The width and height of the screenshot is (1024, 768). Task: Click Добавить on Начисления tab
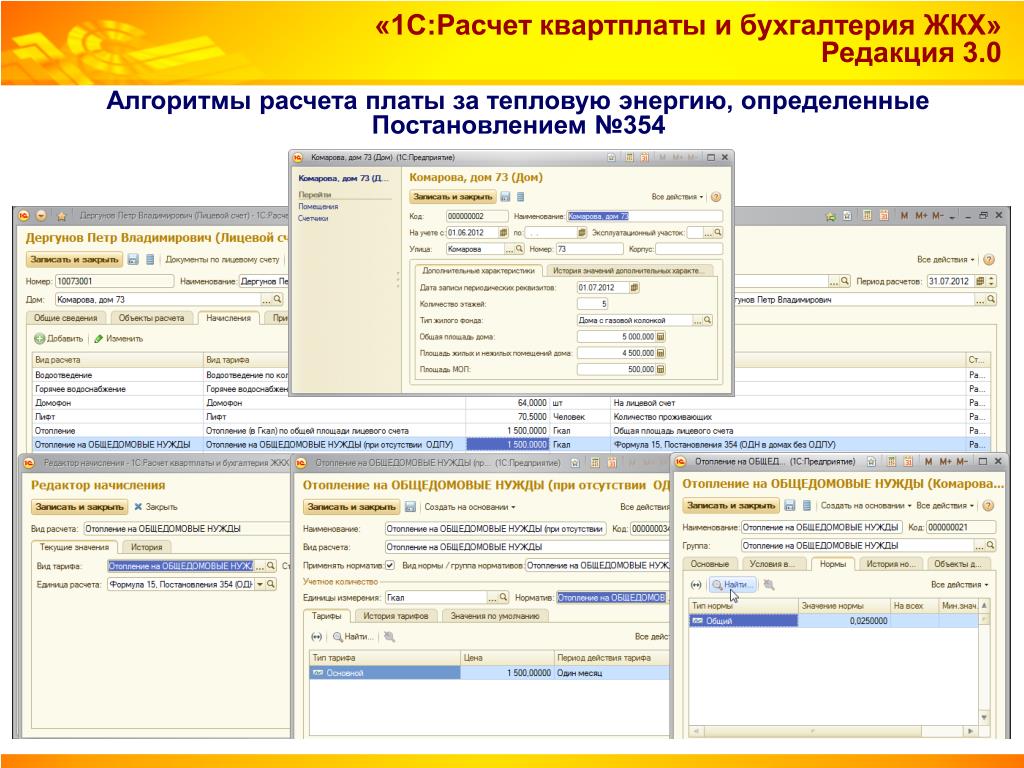point(59,339)
